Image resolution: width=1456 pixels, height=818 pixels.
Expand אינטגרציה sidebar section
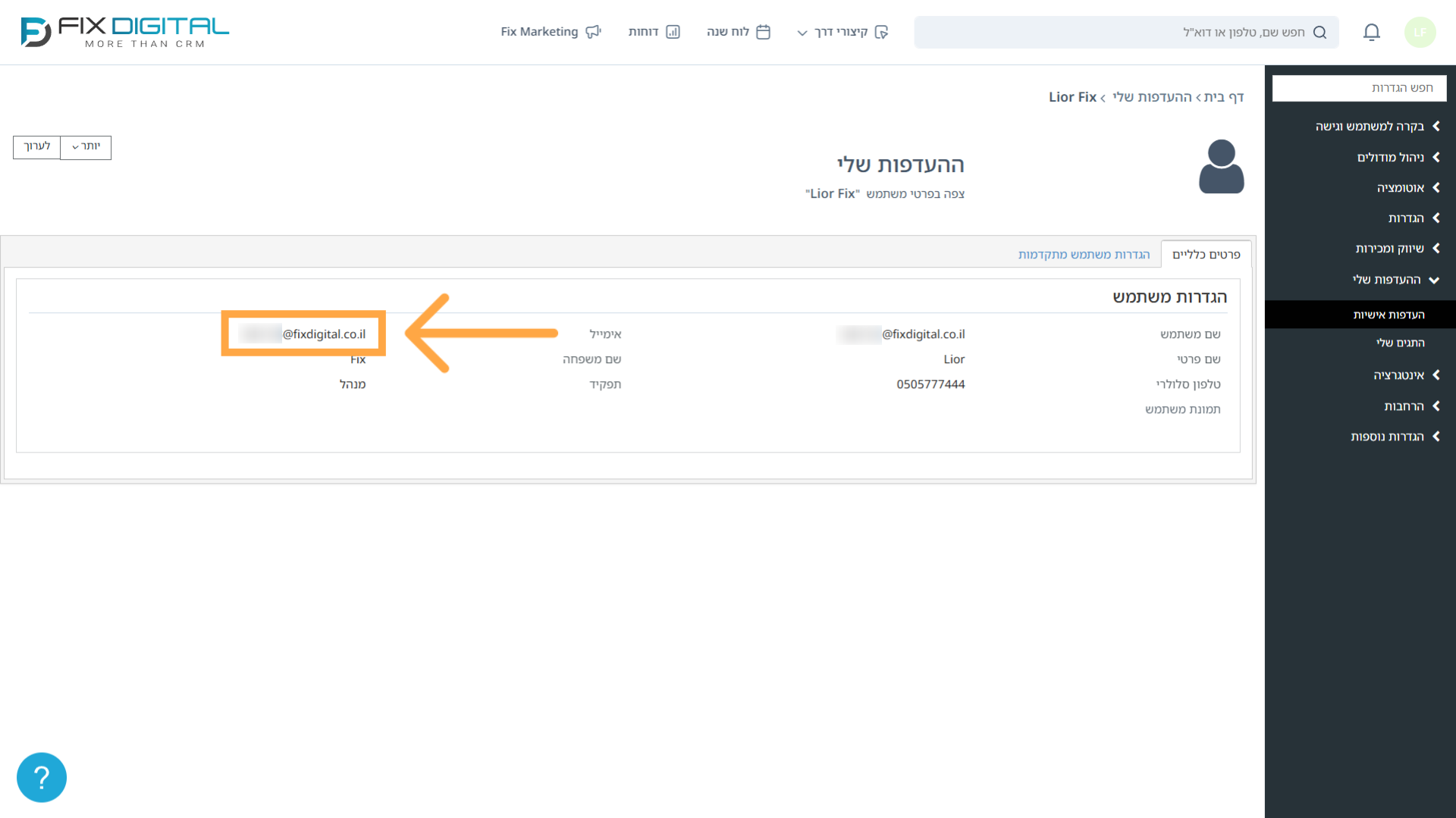tap(1406, 375)
